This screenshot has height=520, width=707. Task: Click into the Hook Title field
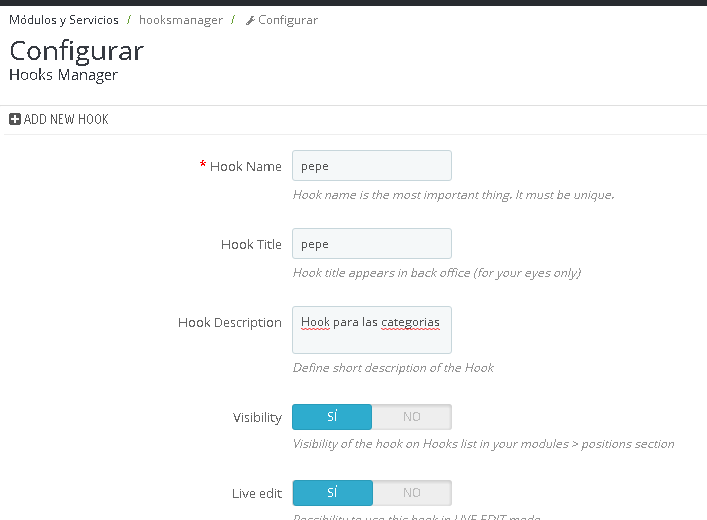pos(371,244)
